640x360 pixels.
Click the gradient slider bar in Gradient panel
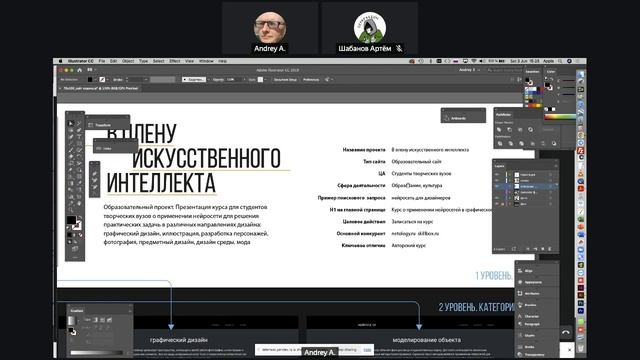click(x=96, y=353)
